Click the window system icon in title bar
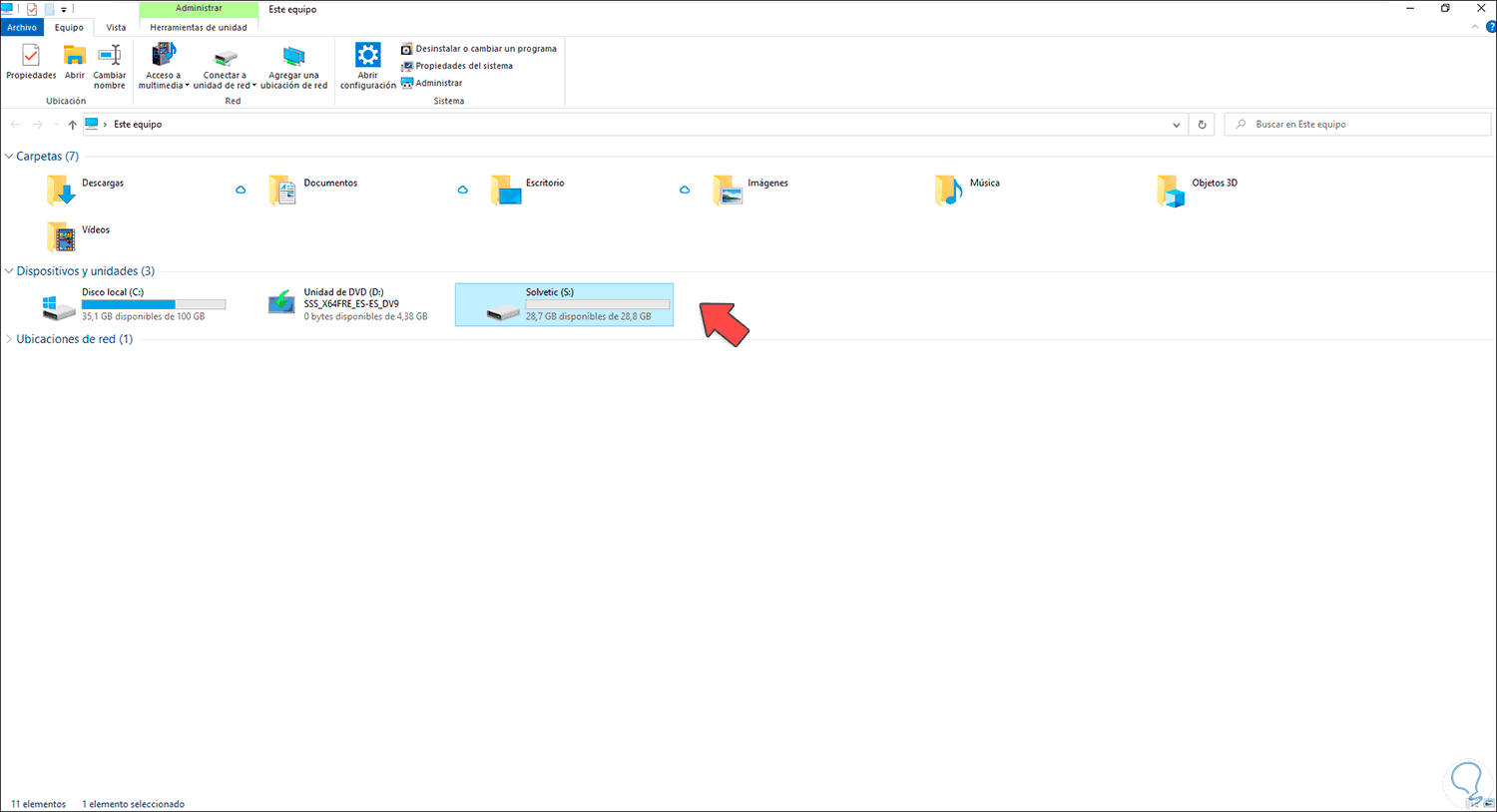1497x812 pixels. pyautogui.click(x=8, y=9)
